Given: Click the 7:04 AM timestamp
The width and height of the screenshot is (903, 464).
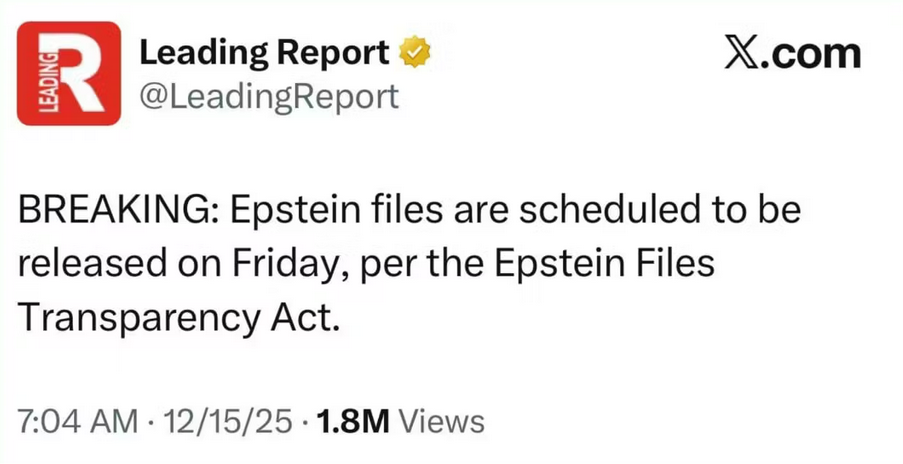Looking at the screenshot, I should point(78,421).
